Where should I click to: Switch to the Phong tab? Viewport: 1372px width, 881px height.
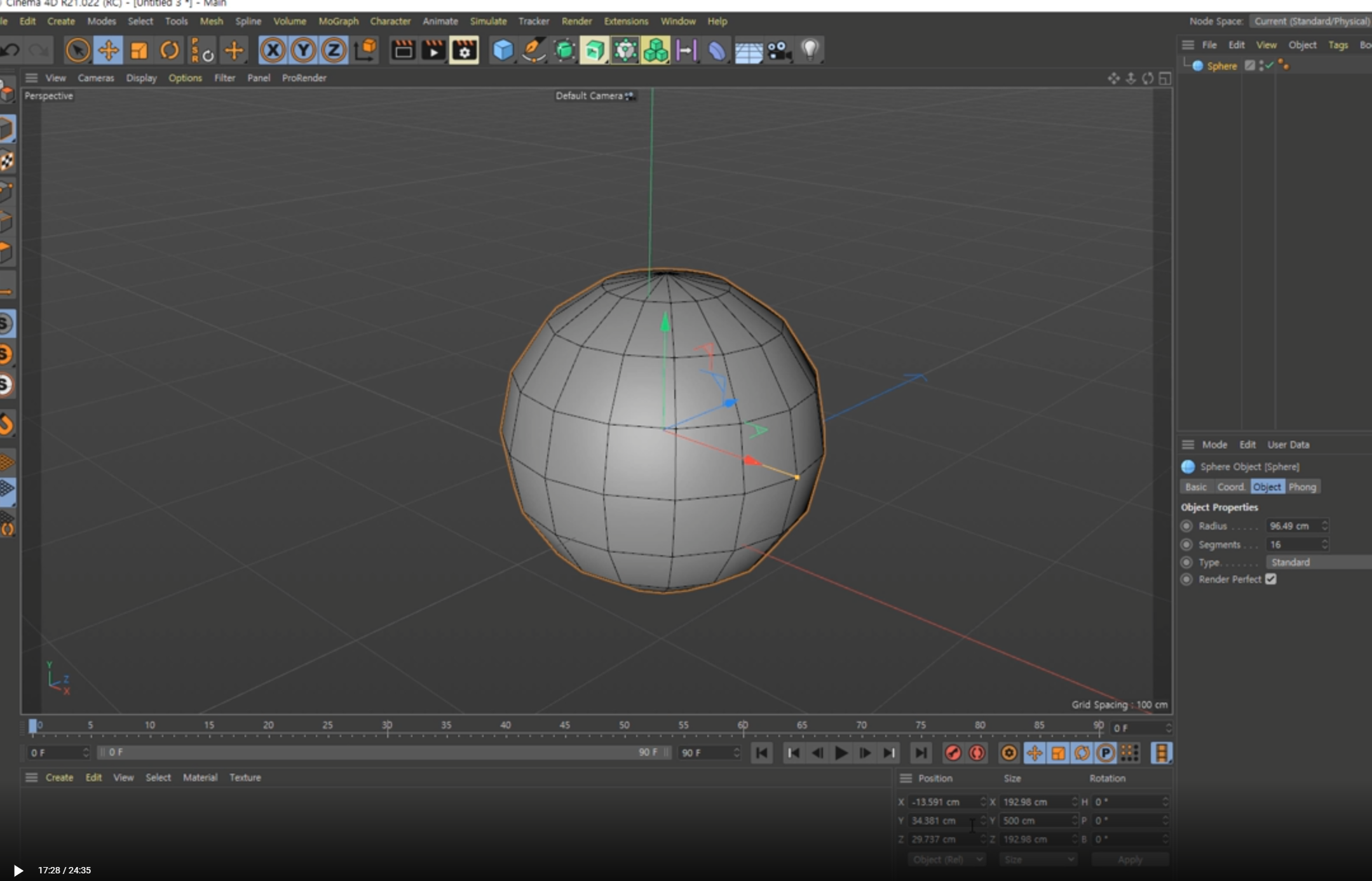click(x=1302, y=487)
